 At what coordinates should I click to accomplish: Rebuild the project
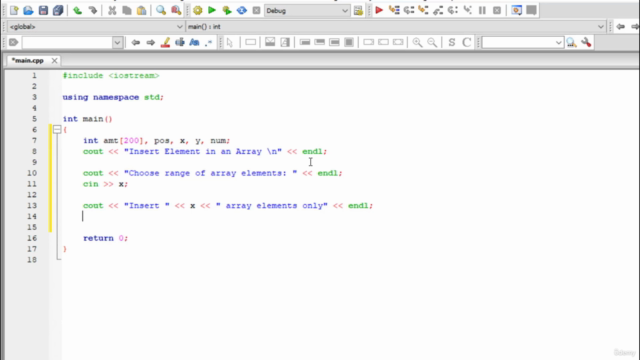[x=242, y=10]
